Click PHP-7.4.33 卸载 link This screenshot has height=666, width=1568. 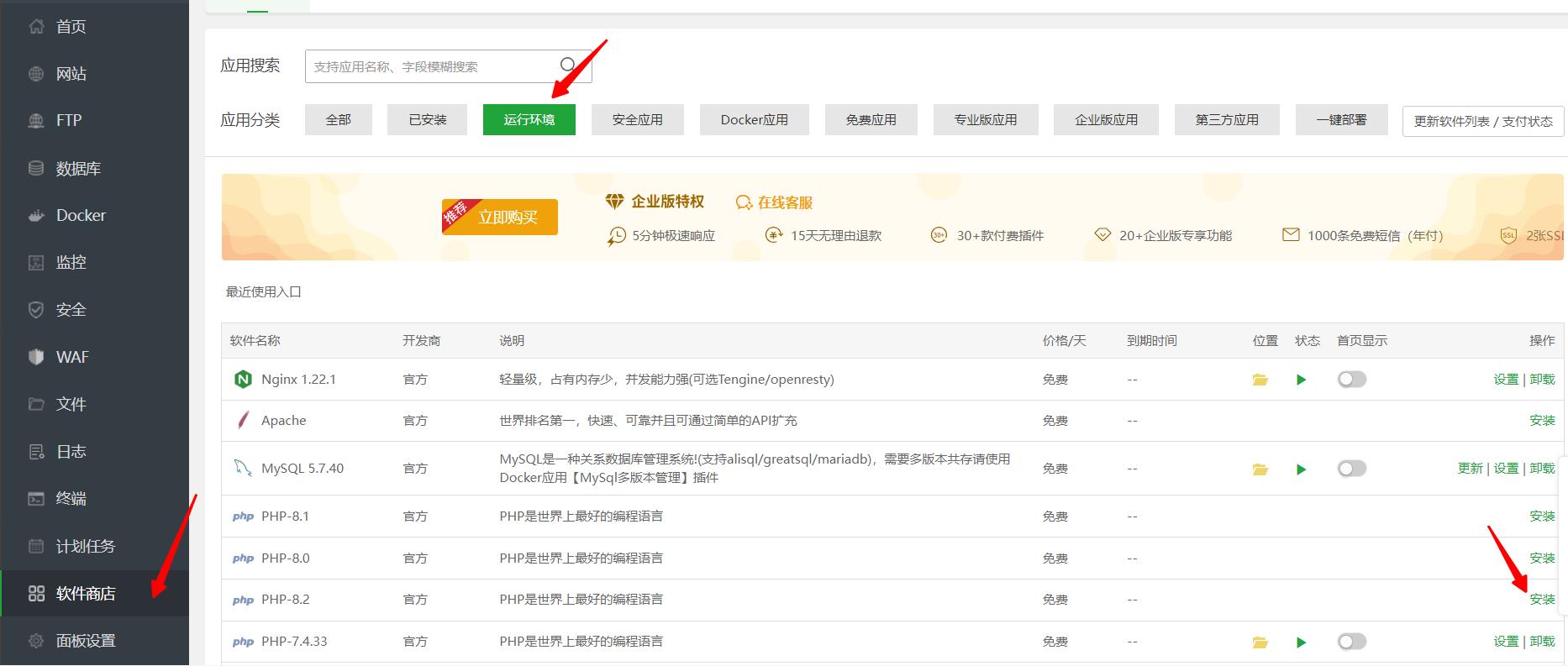coord(1542,642)
